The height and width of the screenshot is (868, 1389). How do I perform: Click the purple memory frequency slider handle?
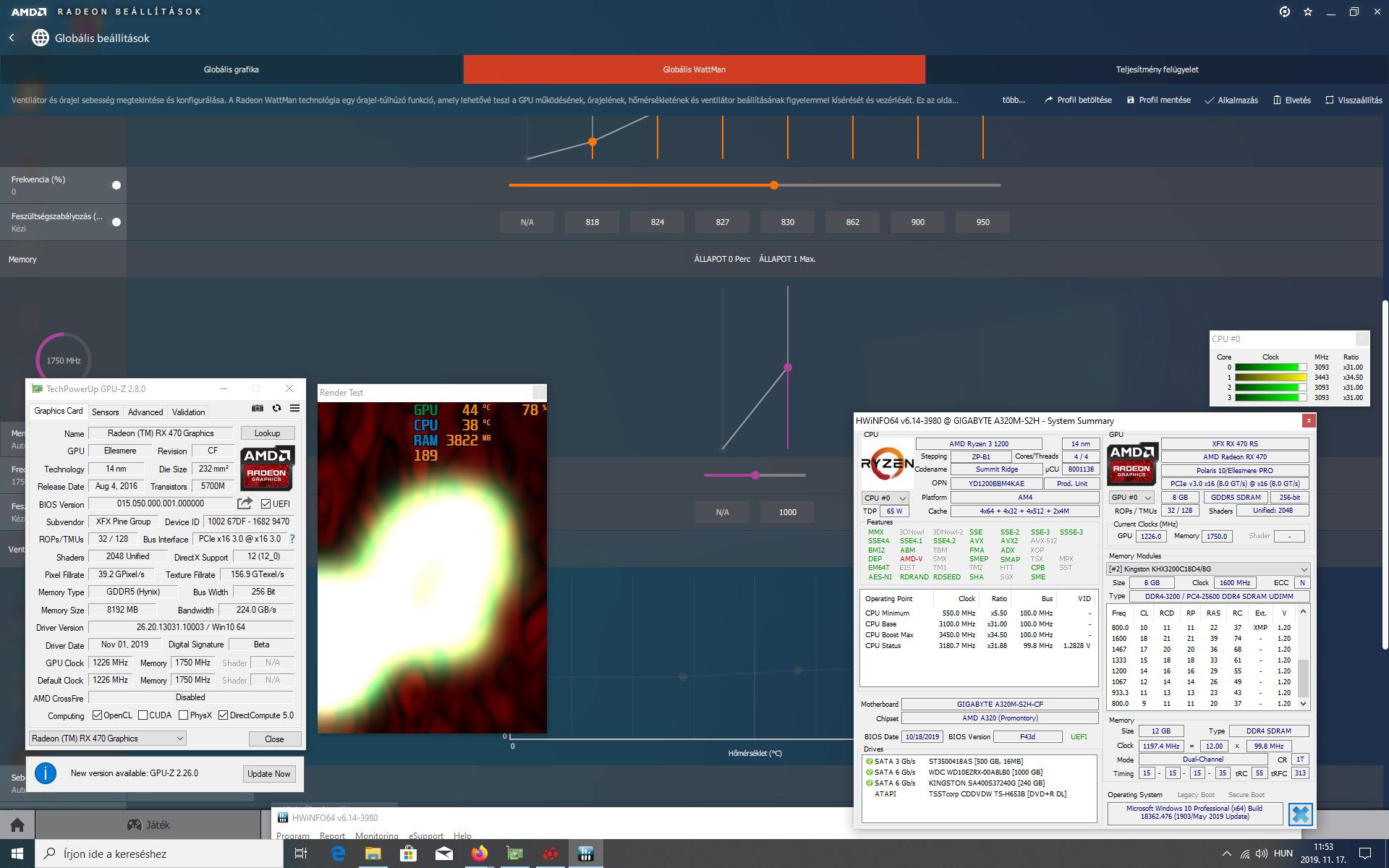(x=755, y=475)
